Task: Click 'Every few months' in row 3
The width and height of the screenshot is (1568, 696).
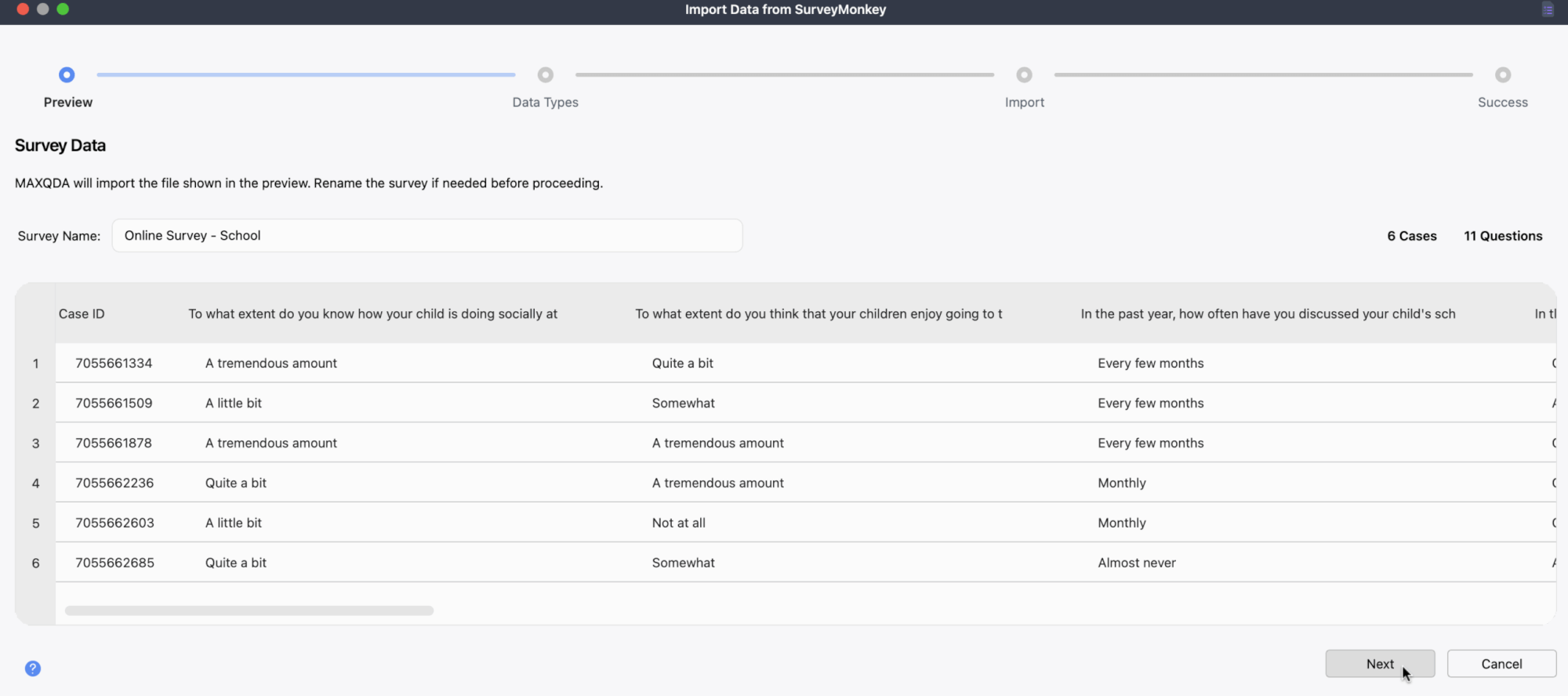Action: click(x=1151, y=443)
